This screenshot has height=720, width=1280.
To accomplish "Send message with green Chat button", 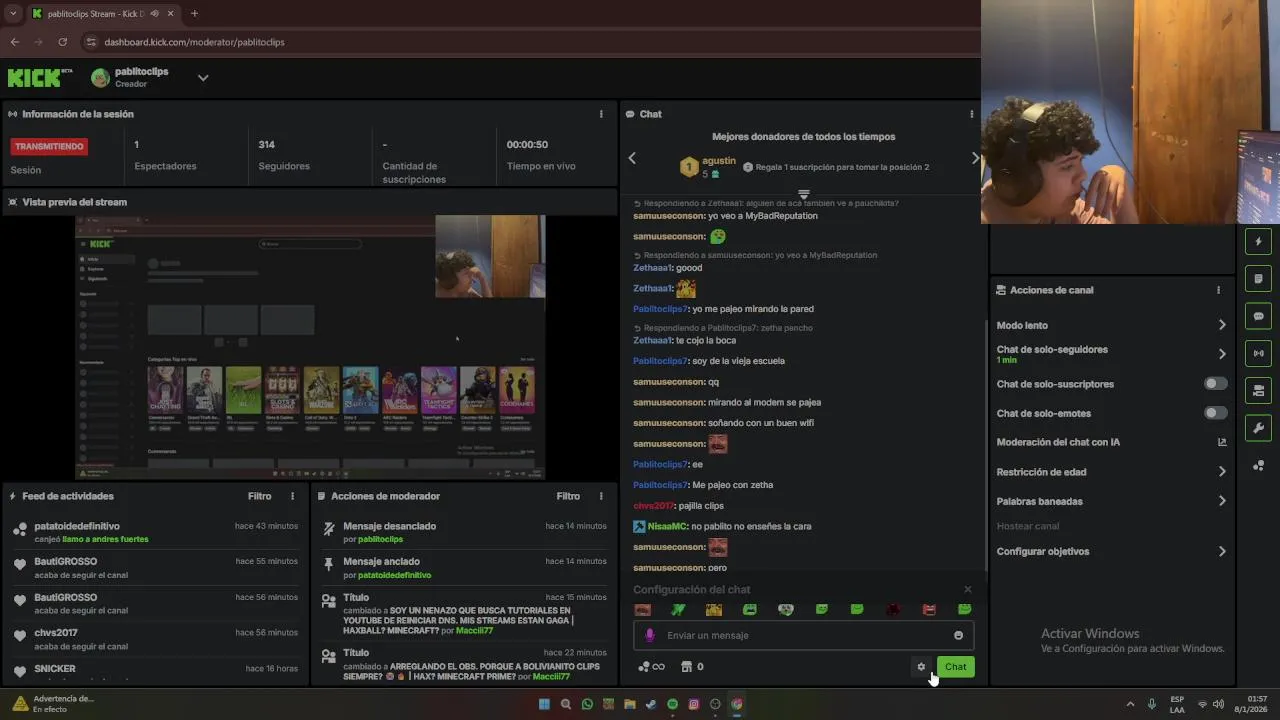I will (x=956, y=667).
